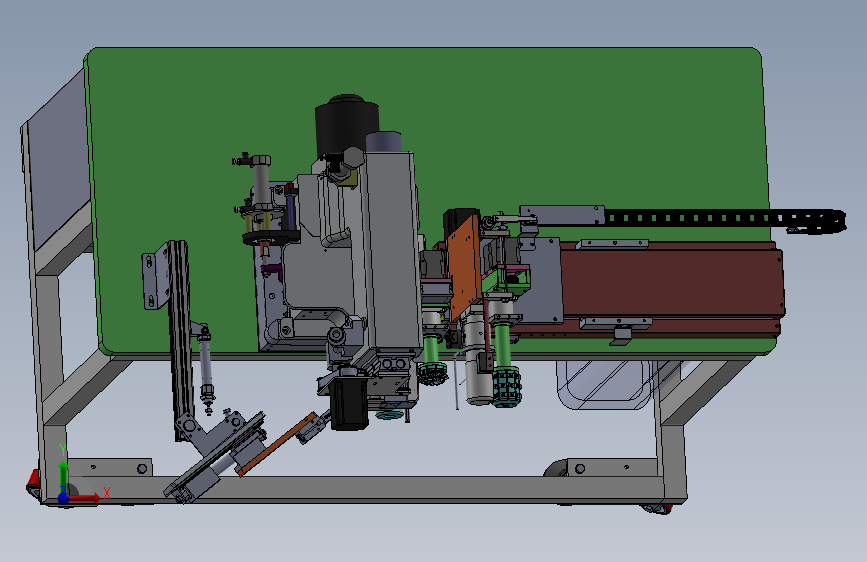
Task: Select the angled orange strip near the floor frame
Action: (x=276, y=444)
